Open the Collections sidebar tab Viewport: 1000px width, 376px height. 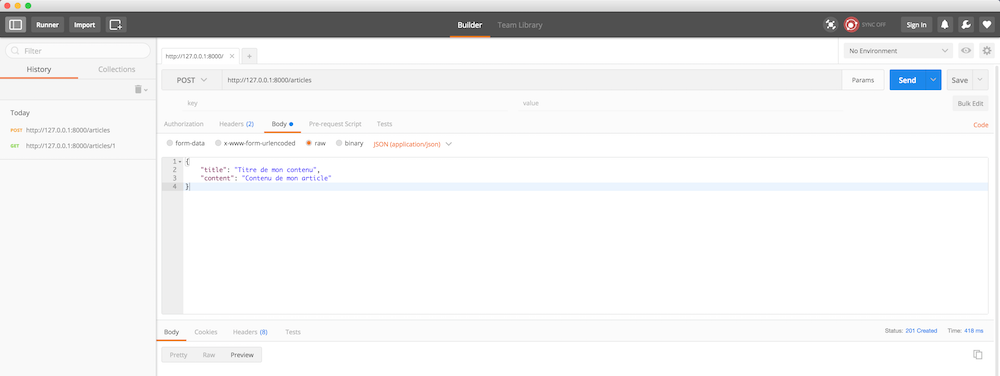pyautogui.click(x=117, y=69)
